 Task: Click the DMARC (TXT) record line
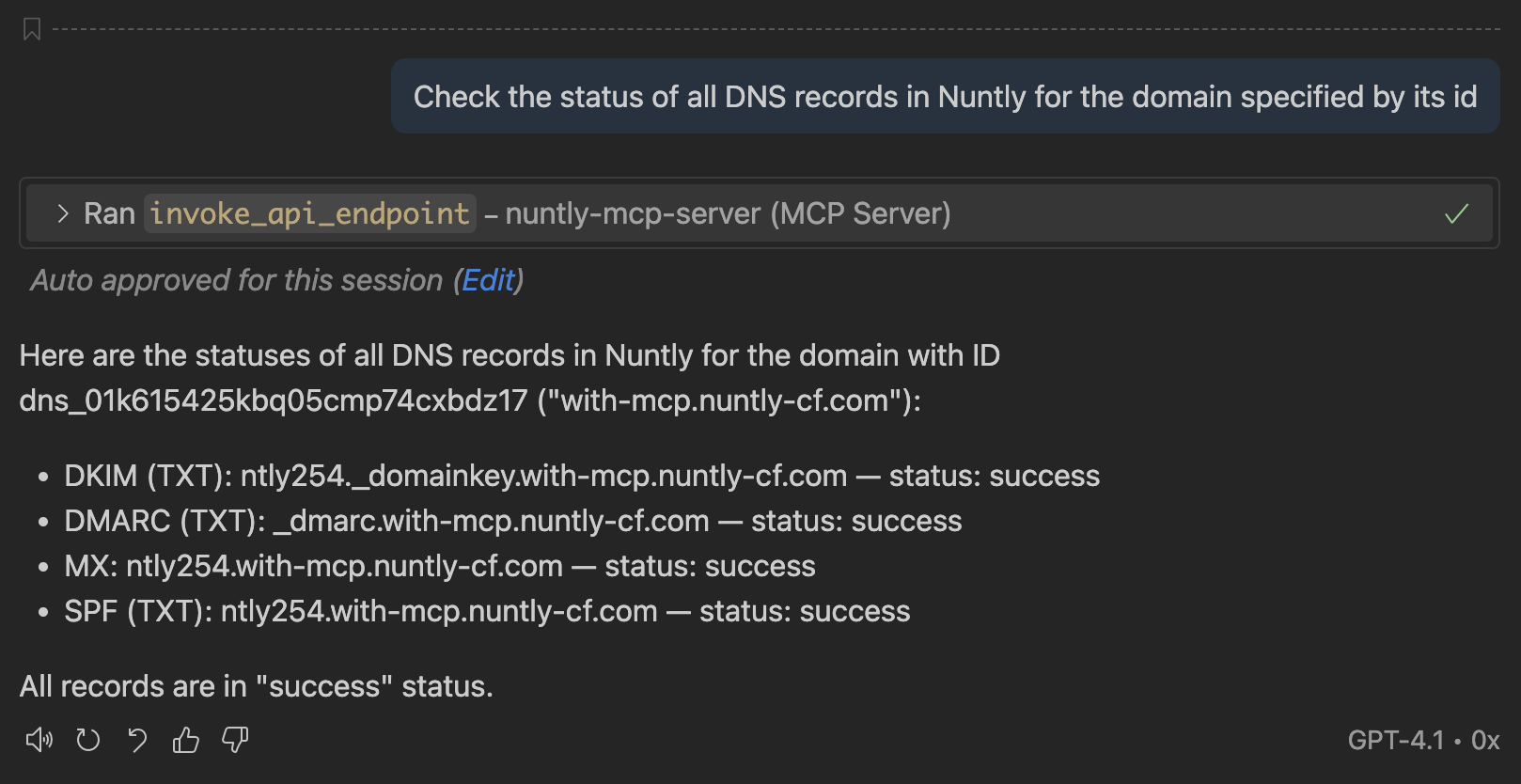point(512,521)
